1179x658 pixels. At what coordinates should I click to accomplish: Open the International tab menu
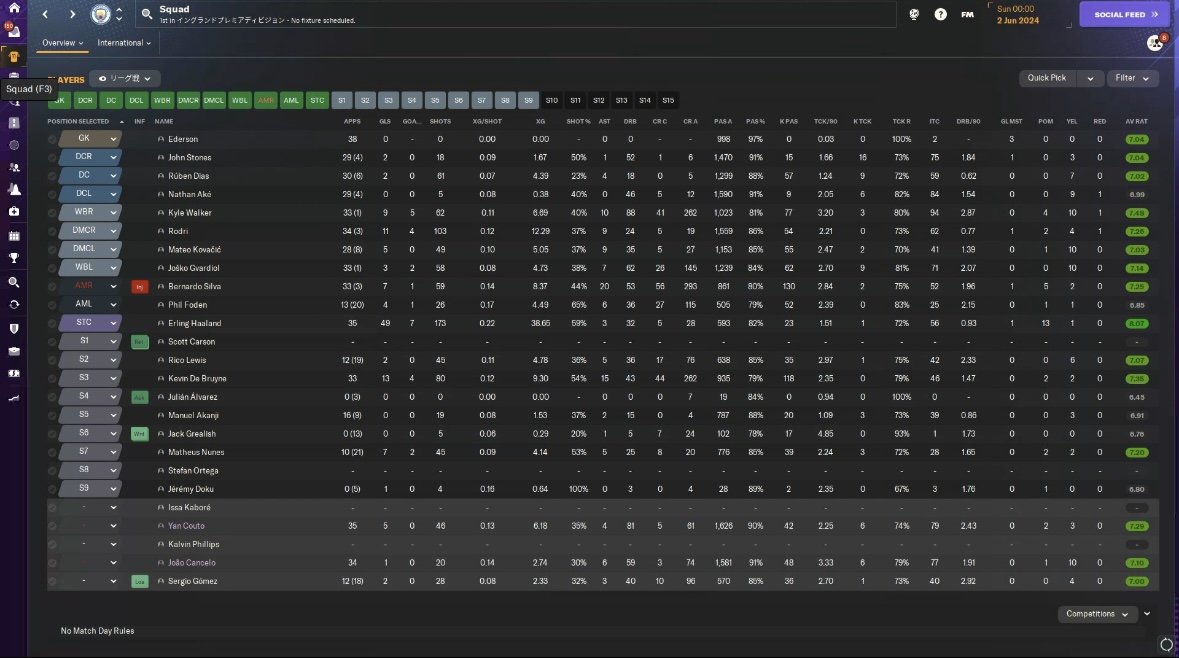point(124,43)
